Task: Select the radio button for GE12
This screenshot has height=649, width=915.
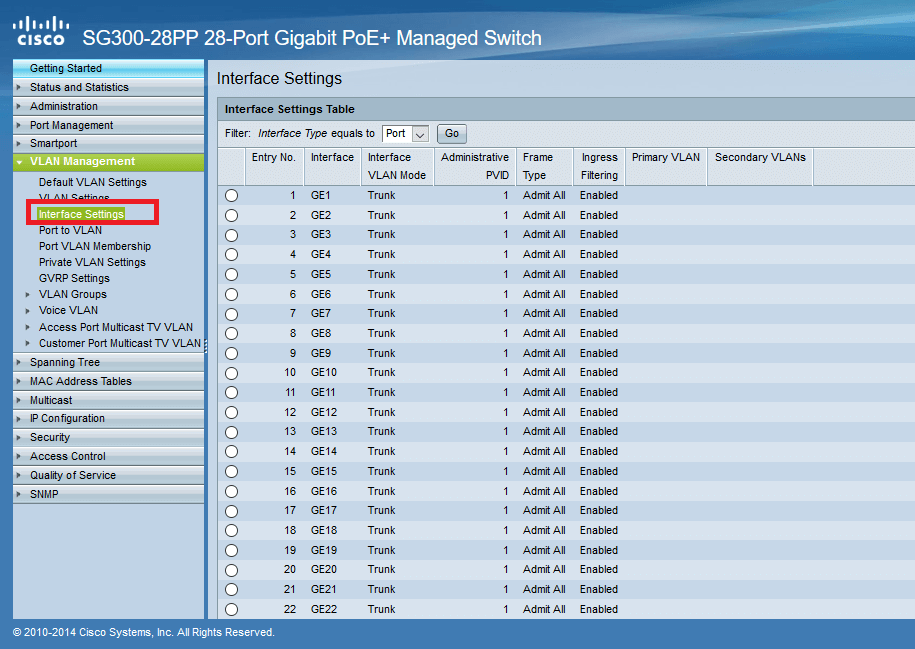Action: coord(232,413)
